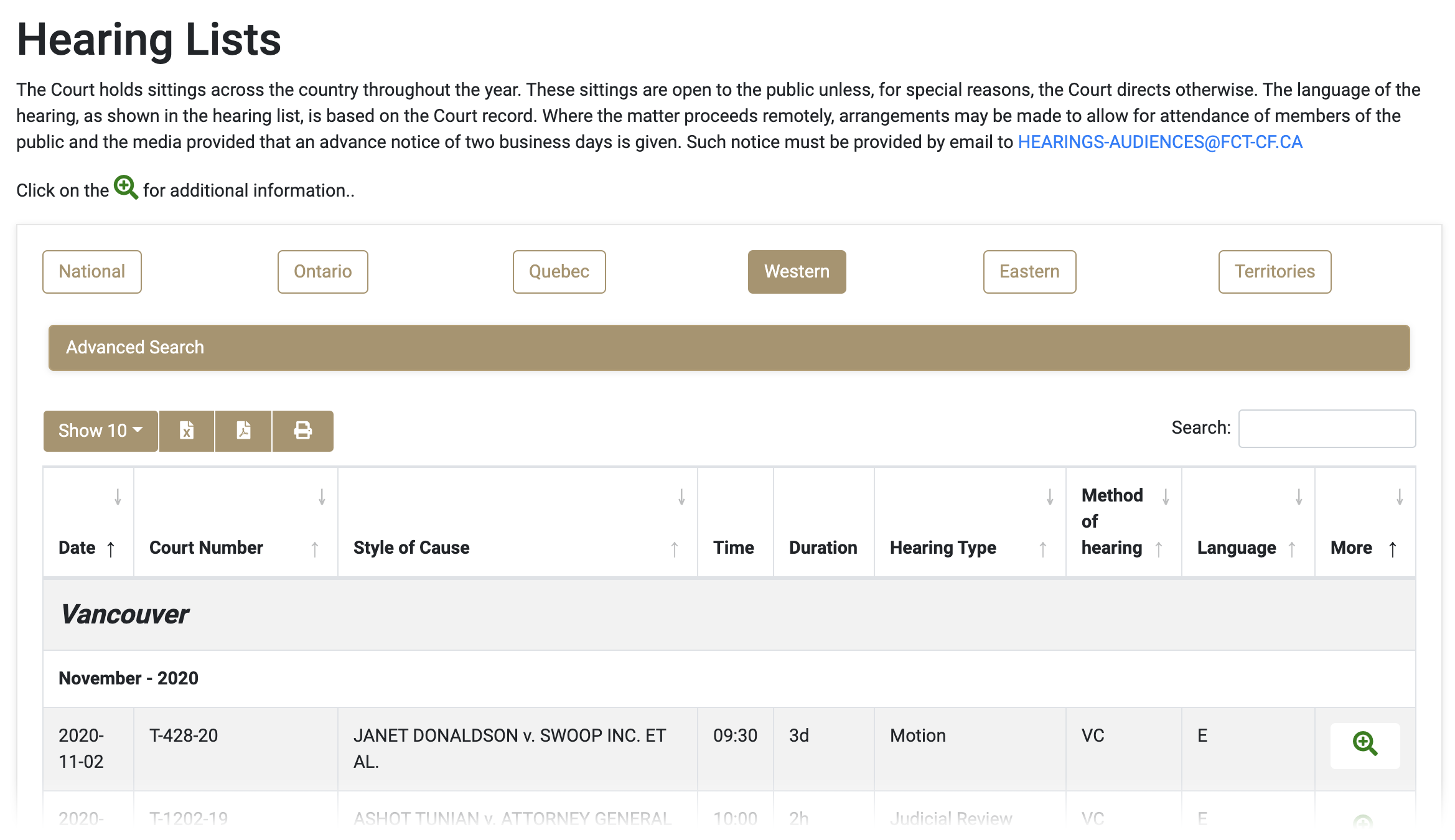Sort the Language column
The height and width of the screenshot is (840, 1455).
pos(1236,548)
